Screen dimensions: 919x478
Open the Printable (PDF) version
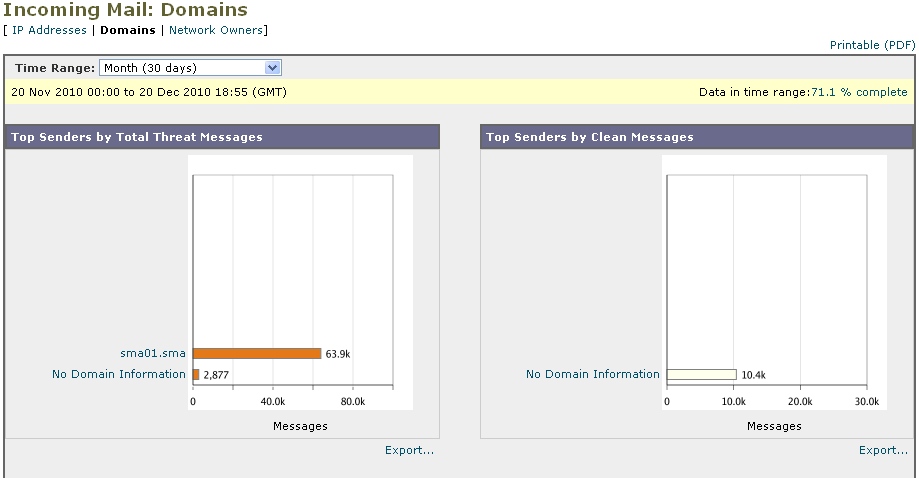872,45
